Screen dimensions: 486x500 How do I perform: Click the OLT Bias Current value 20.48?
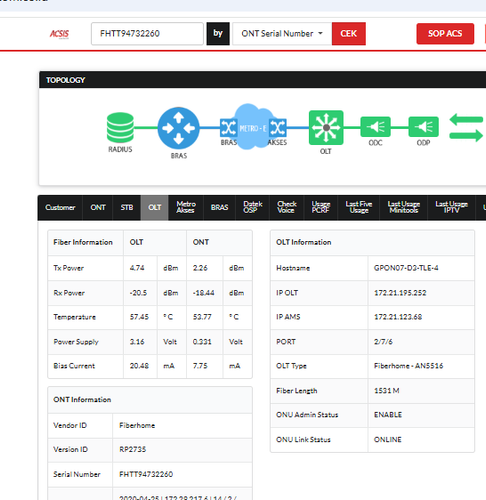click(x=139, y=366)
